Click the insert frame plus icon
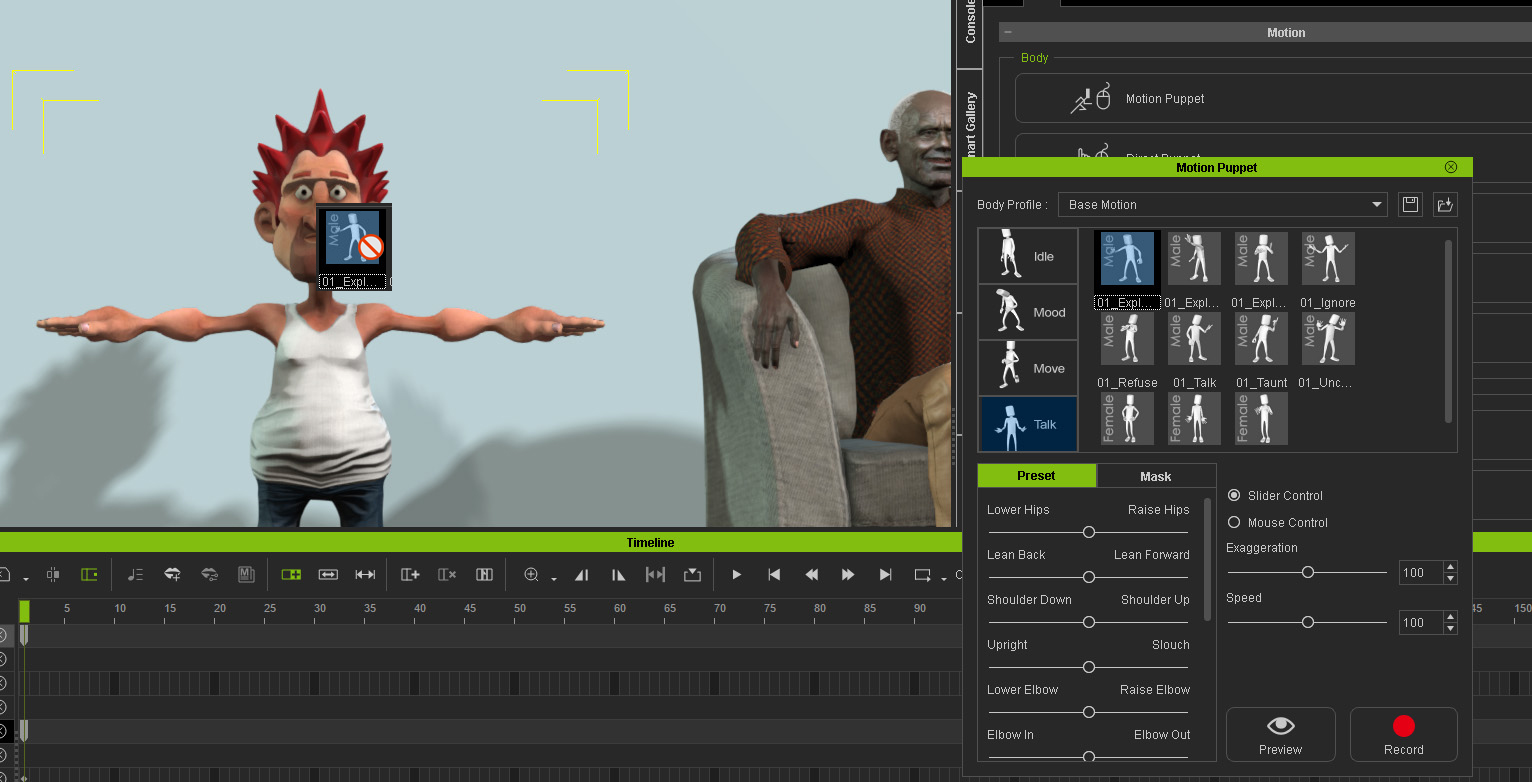Viewport: 1532px width, 782px height. pyautogui.click(x=410, y=575)
